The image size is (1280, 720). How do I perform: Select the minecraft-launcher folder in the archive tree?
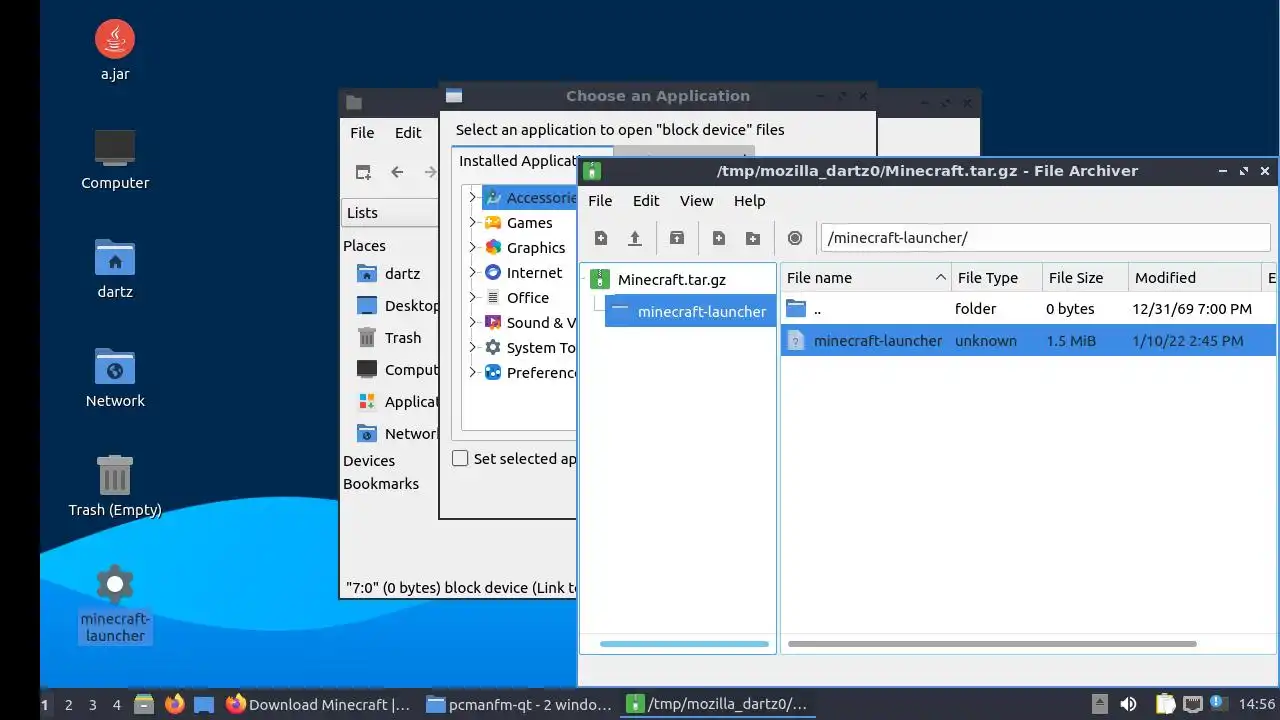tap(690, 311)
